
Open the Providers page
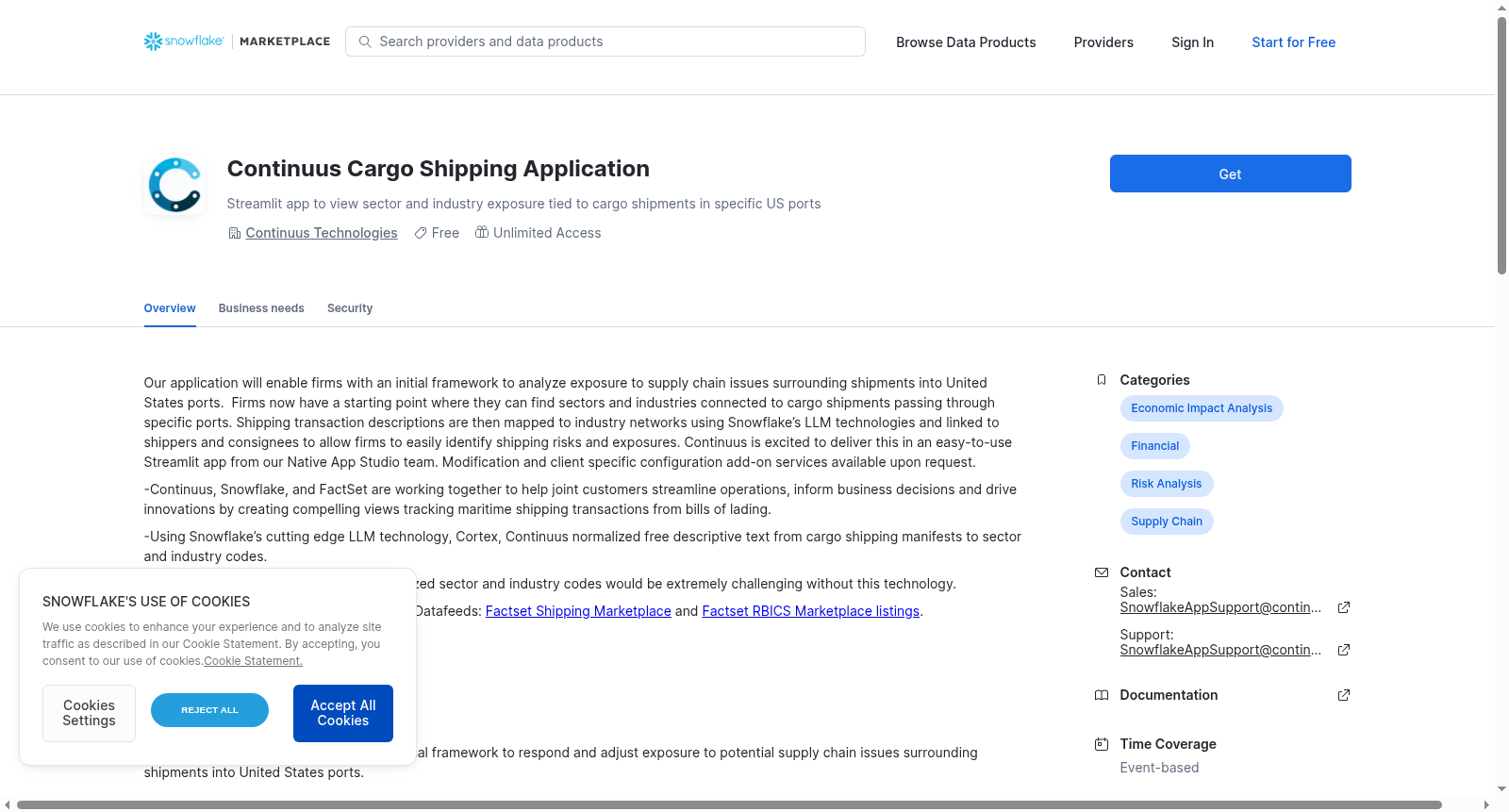coord(1103,42)
